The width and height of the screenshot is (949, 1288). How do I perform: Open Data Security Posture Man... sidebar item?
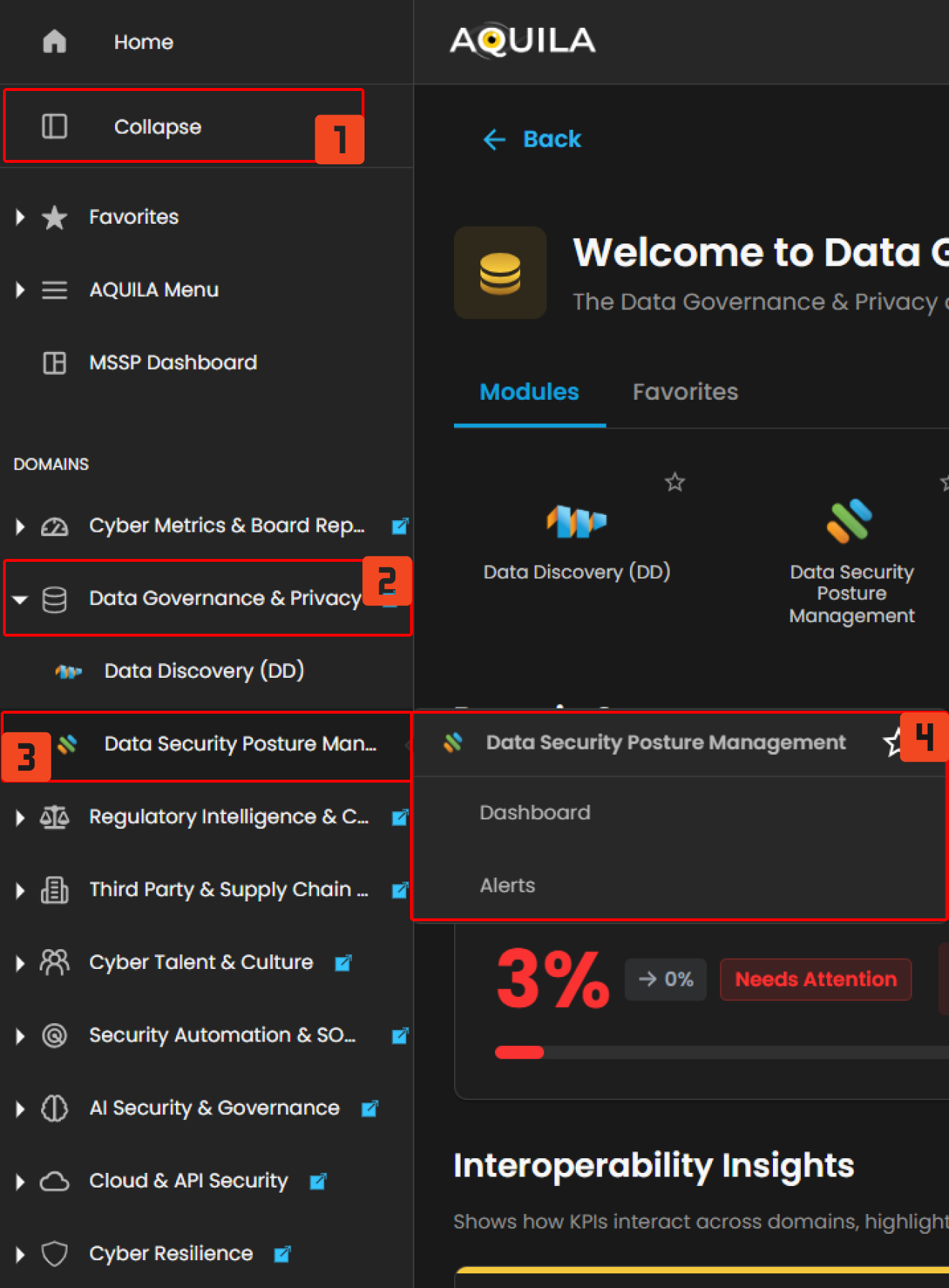[x=241, y=744]
